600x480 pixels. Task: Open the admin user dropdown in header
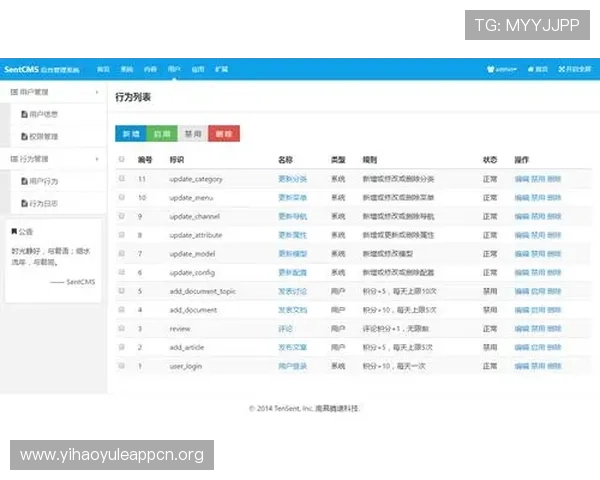[502, 69]
